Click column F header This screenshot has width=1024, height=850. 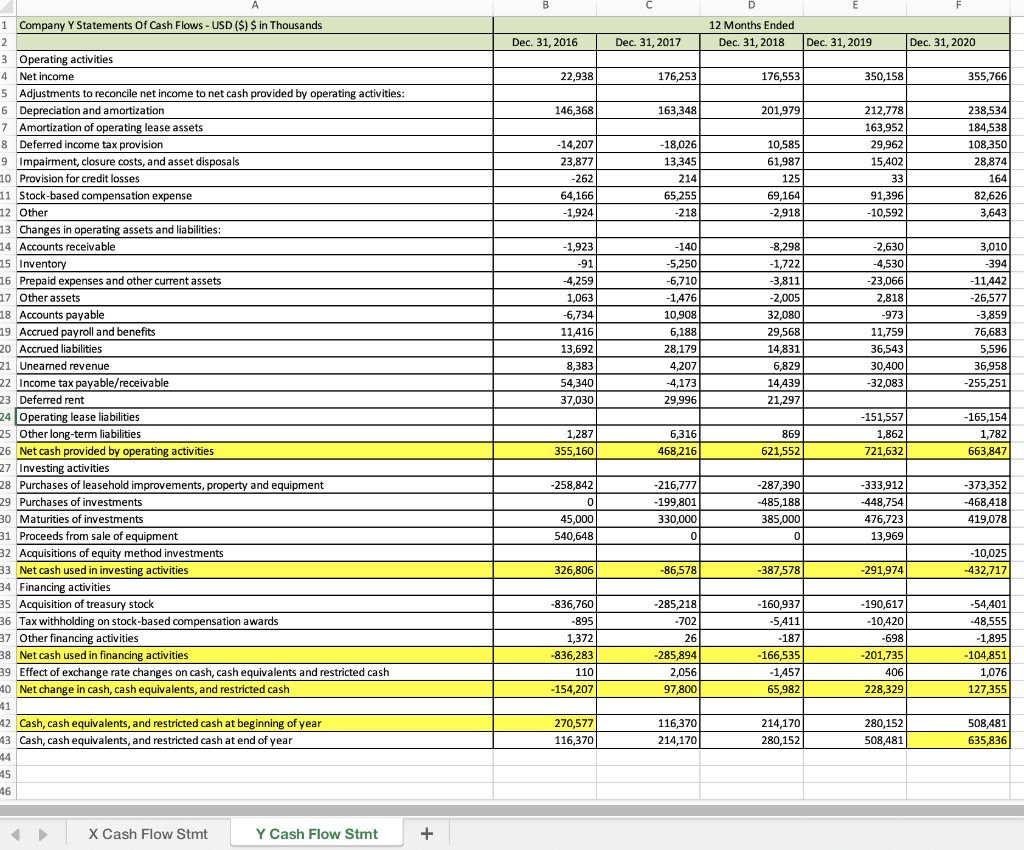(x=958, y=5)
